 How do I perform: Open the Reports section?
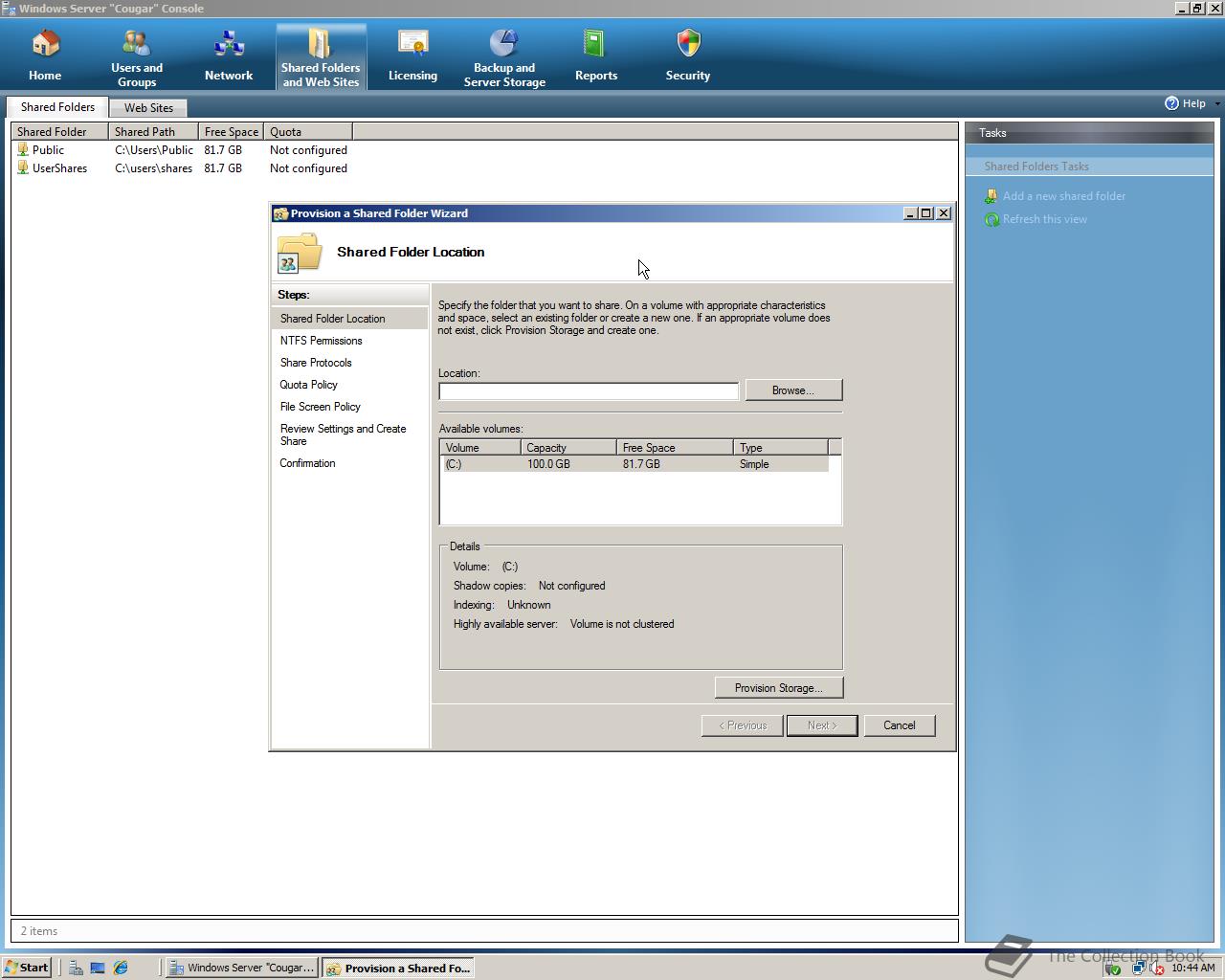pos(596,56)
